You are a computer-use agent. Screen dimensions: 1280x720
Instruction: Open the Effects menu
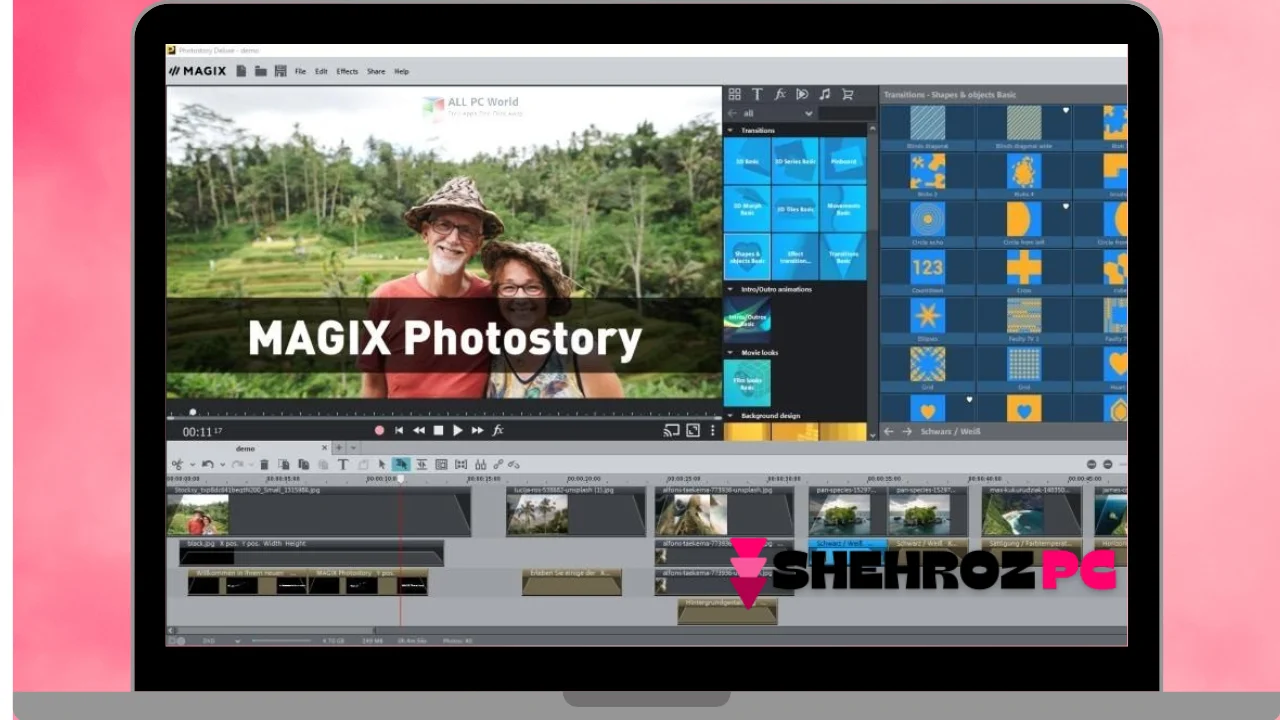pyautogui.click(x=347, y=72)
